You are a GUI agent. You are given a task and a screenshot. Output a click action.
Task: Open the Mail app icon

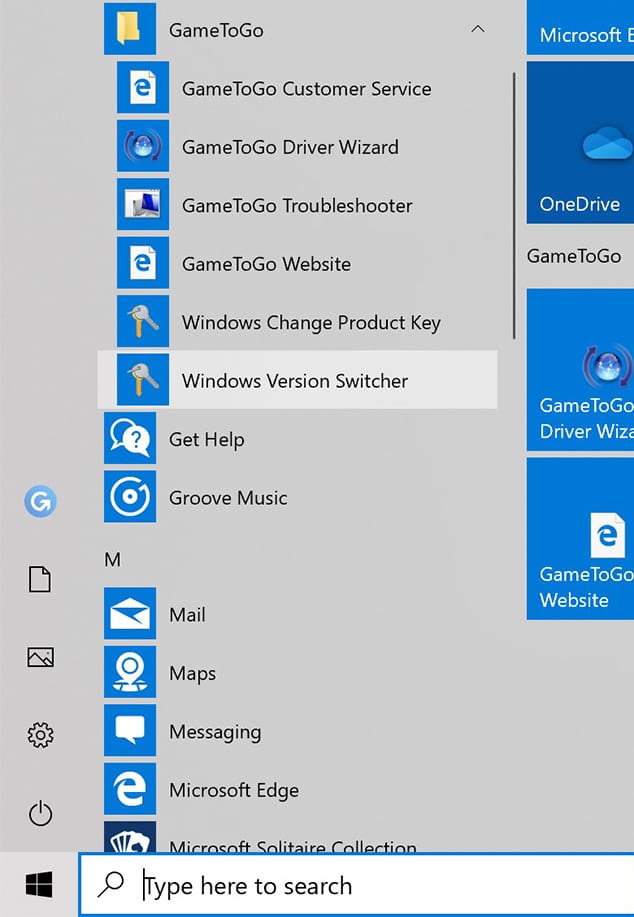click(x=130, y=614)
